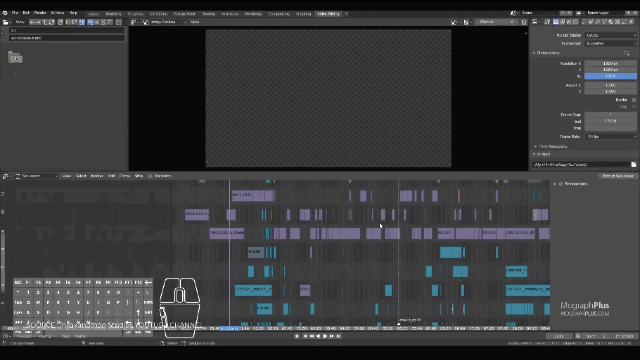Screen dimensions: 640x360
Task: Open the Properties editor type dropdown
Action: click(x=536, y=22)
